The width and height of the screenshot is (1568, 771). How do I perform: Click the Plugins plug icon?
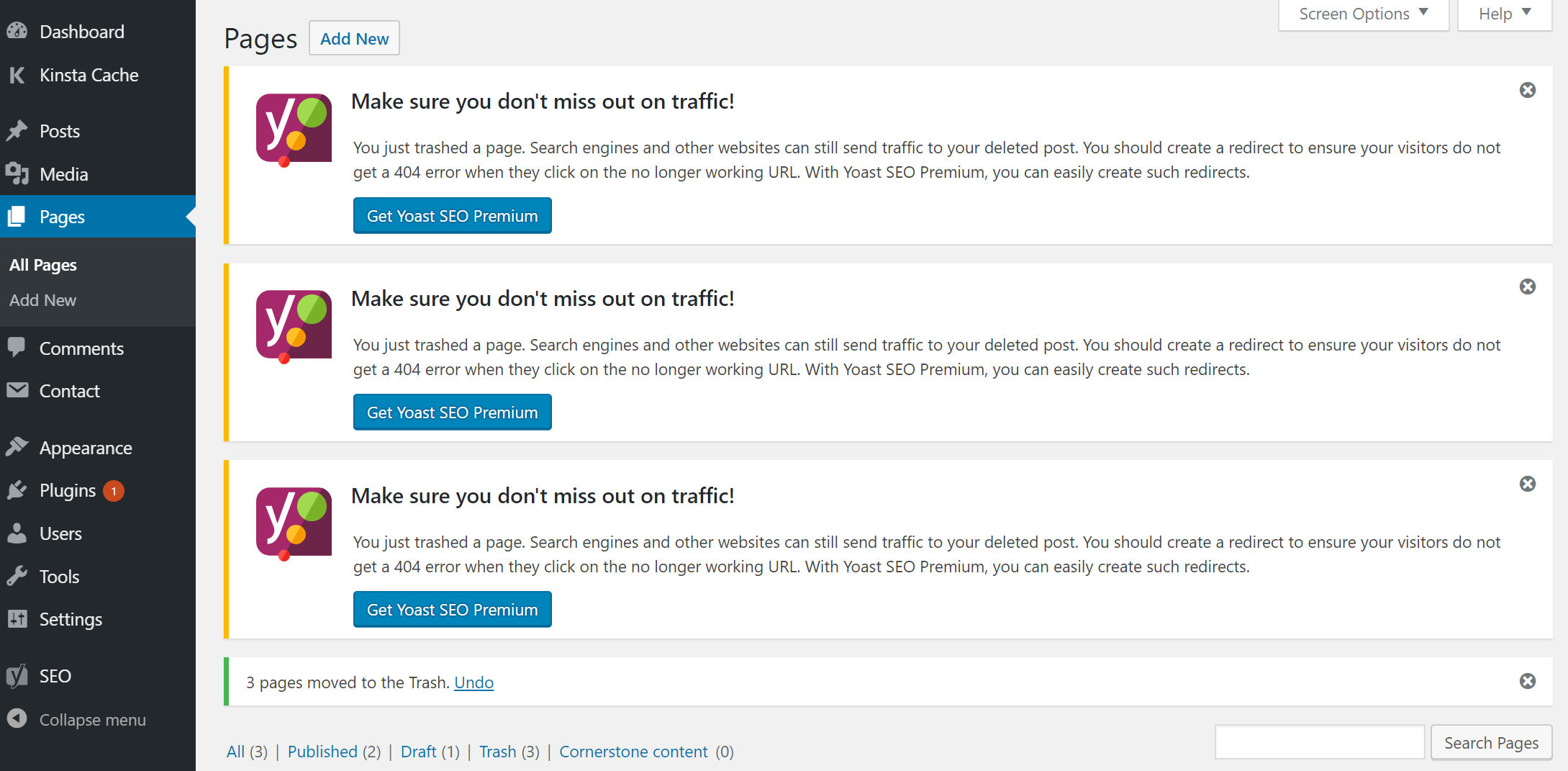tap(17, 491)
